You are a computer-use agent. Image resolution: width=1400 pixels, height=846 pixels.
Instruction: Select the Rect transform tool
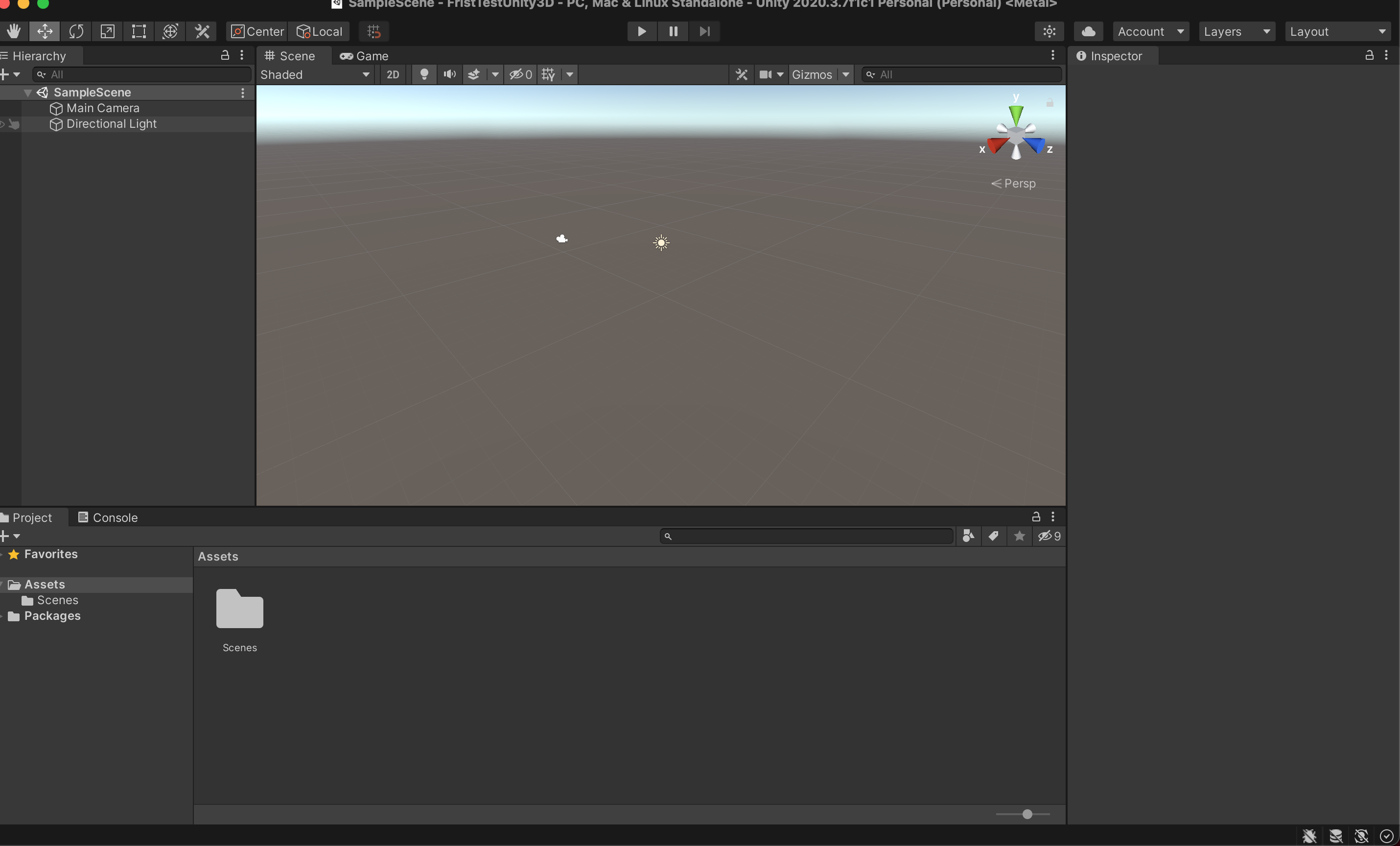point(139,31)
